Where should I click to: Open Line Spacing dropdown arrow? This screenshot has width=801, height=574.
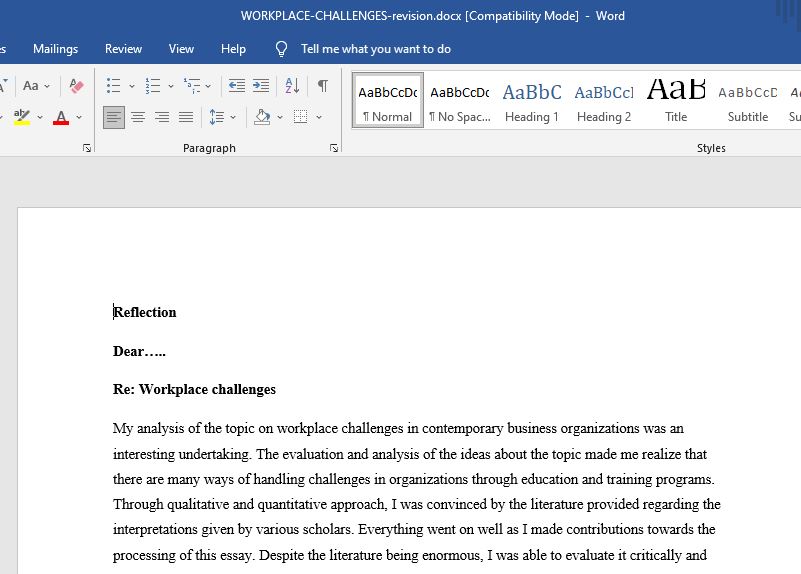click(x=233, y=117)
